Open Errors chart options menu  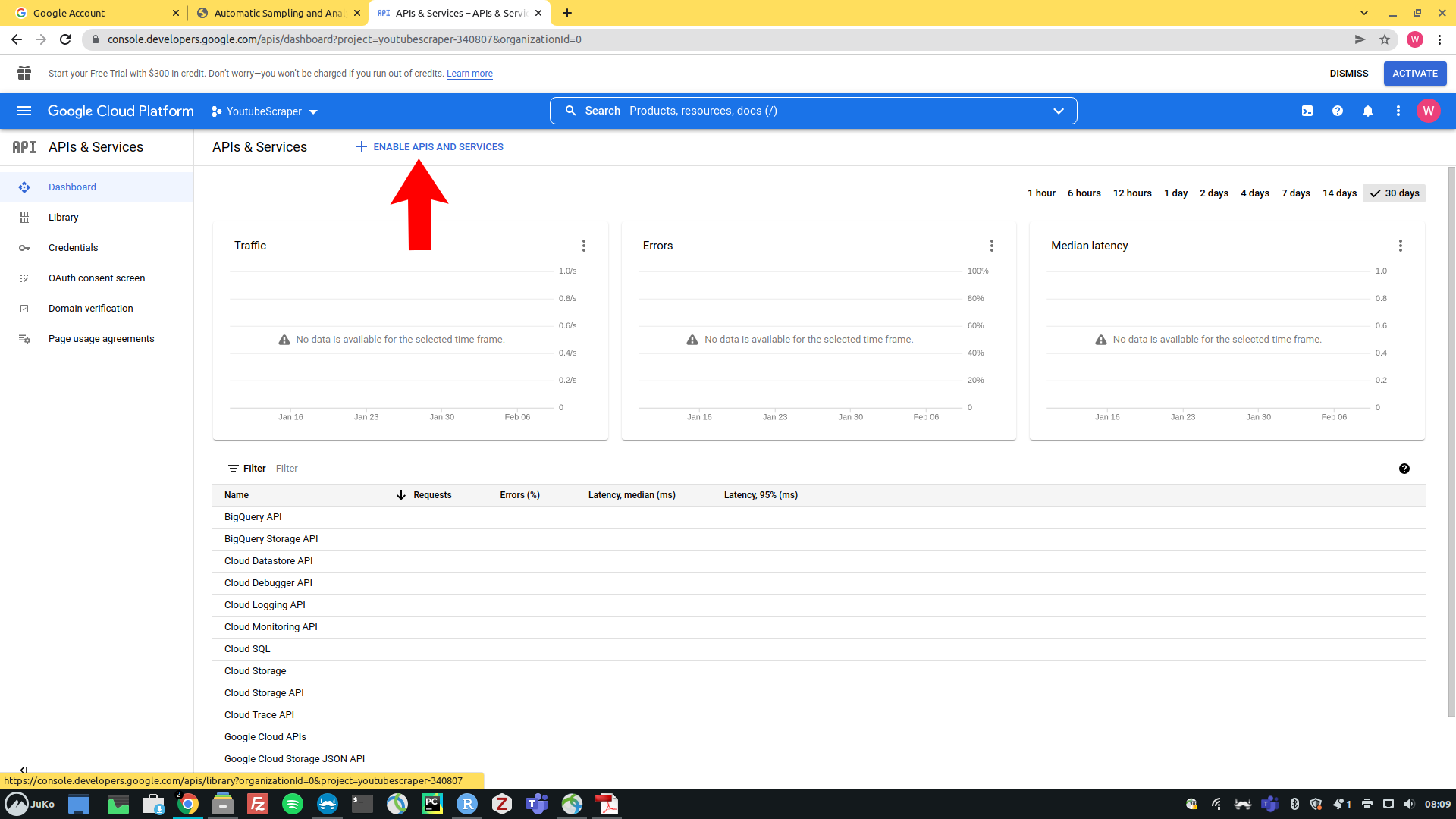click(991, 246)
